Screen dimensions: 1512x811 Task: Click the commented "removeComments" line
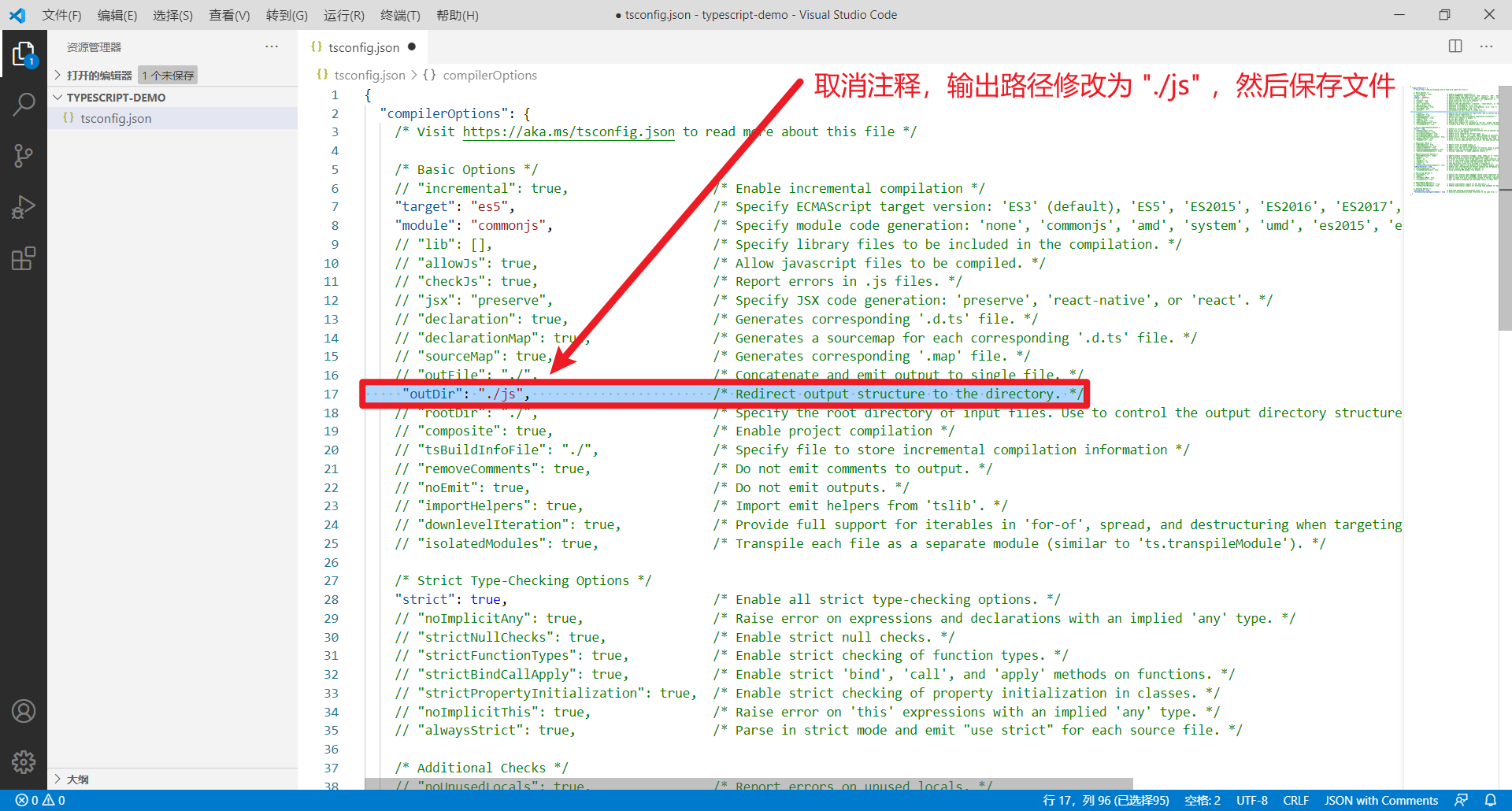(x=492, y=468)
